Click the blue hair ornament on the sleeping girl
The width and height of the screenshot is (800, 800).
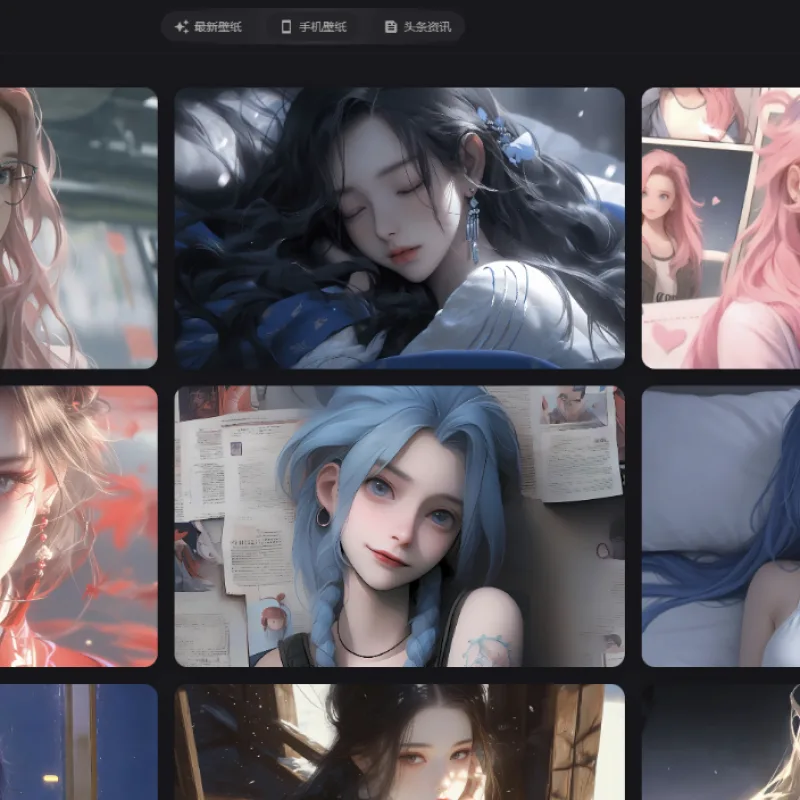[504, 135]
